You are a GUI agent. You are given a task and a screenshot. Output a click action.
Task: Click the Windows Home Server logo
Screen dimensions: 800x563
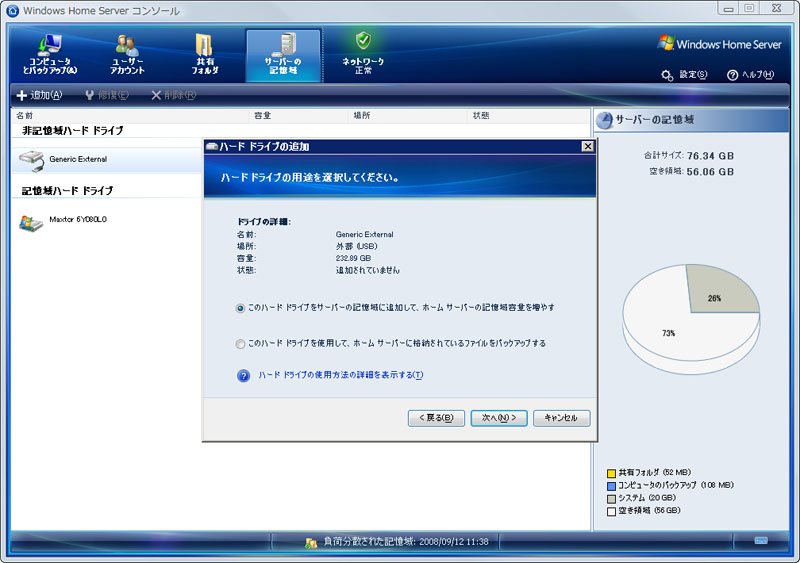coord(719,44)
